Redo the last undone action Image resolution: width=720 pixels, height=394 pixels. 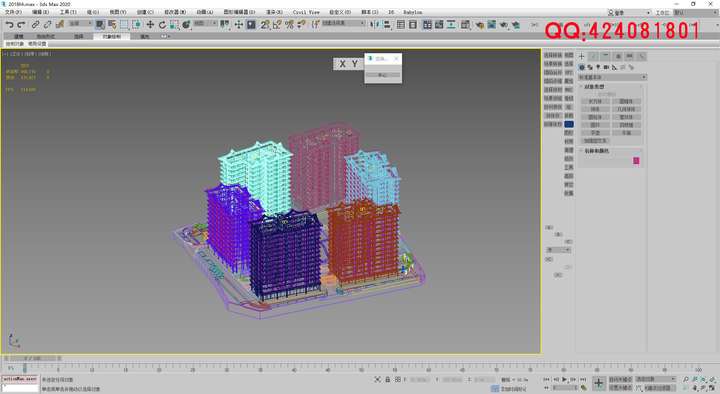[x=21, y=24]
